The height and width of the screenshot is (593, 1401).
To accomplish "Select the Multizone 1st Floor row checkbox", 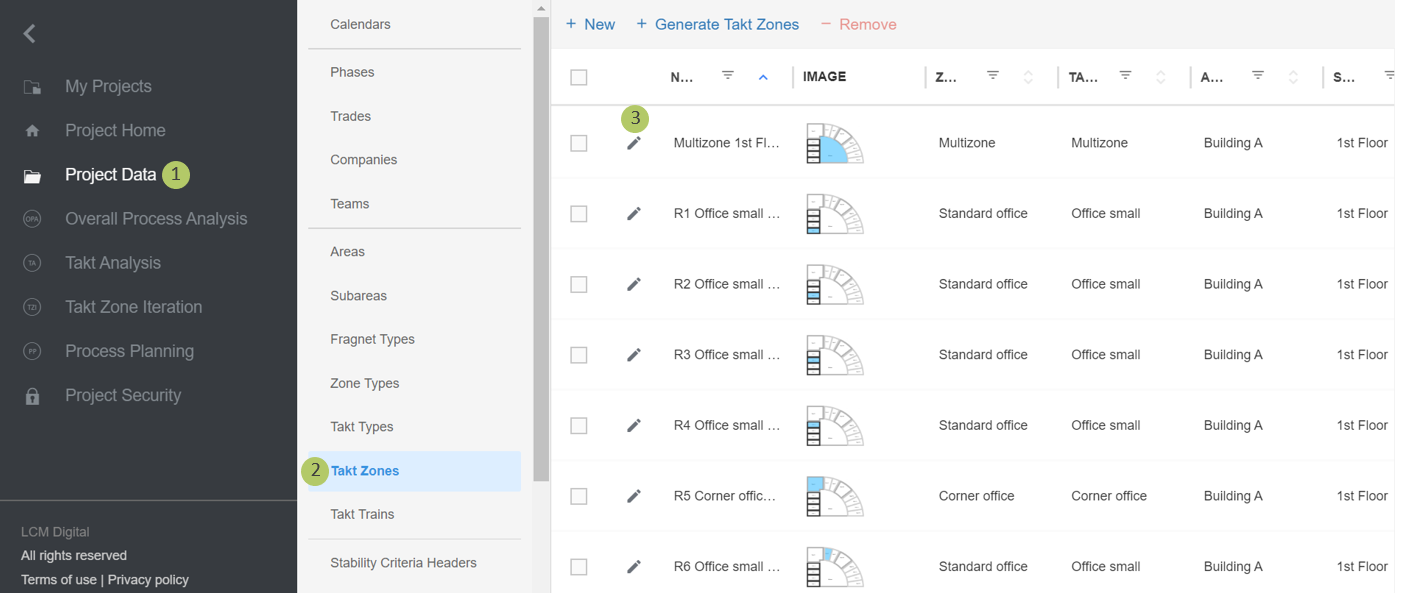I will 579,143.
